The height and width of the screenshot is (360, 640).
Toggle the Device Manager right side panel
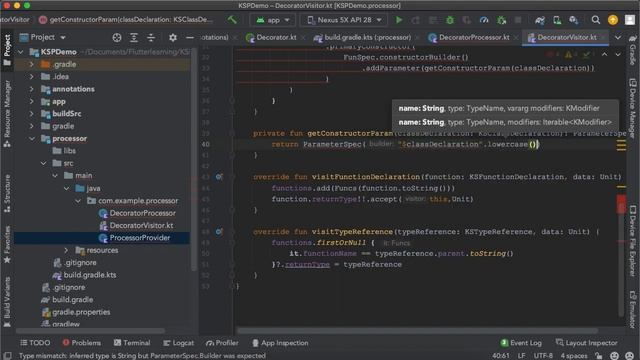click(633, 108)
